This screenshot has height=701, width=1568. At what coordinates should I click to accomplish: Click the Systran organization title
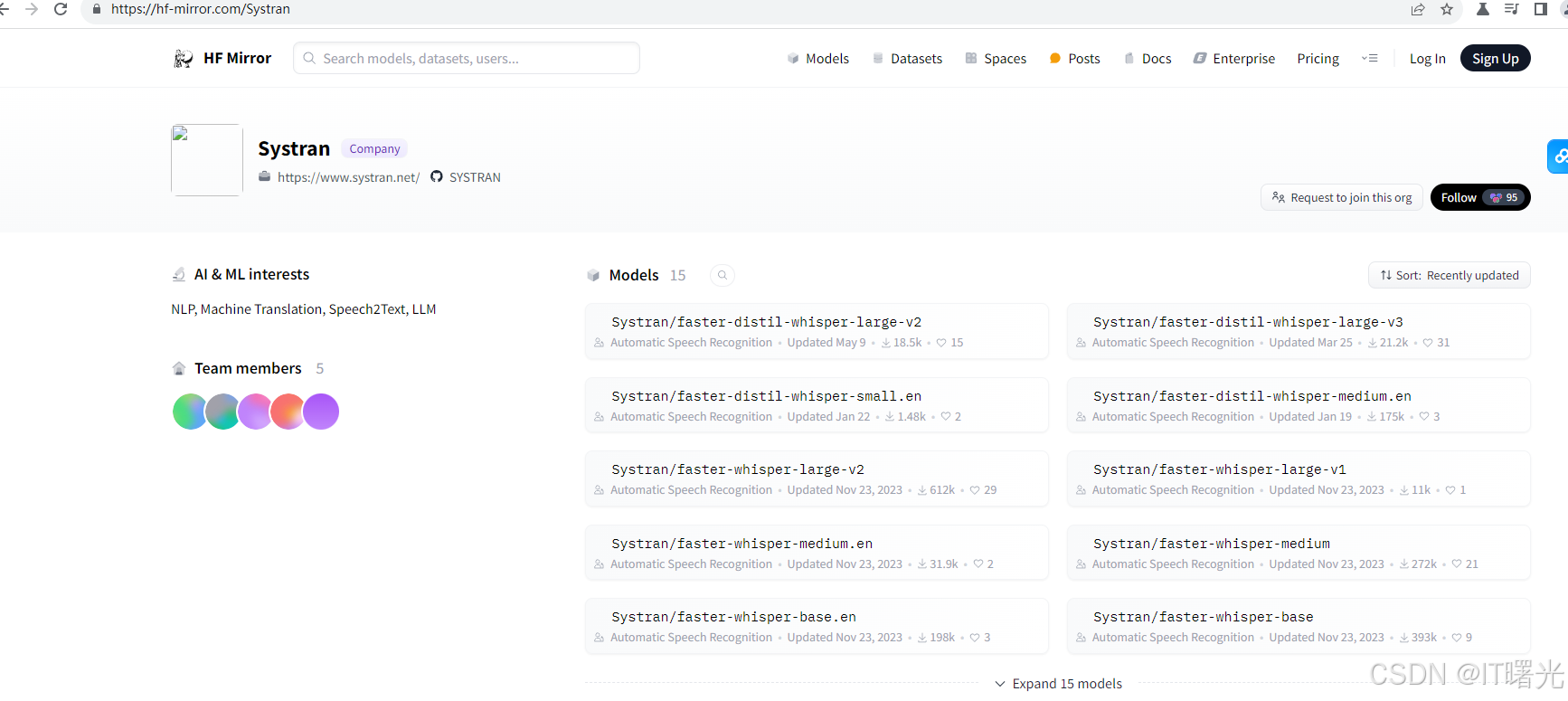(294, 148)
